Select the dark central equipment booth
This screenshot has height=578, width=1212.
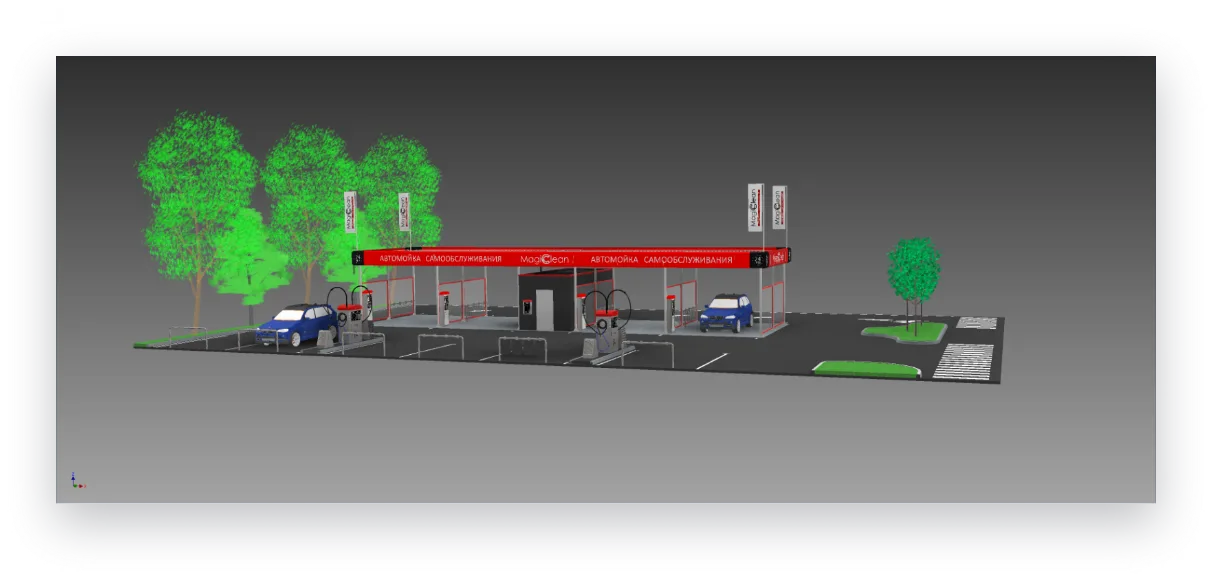(x=550, y=298)
